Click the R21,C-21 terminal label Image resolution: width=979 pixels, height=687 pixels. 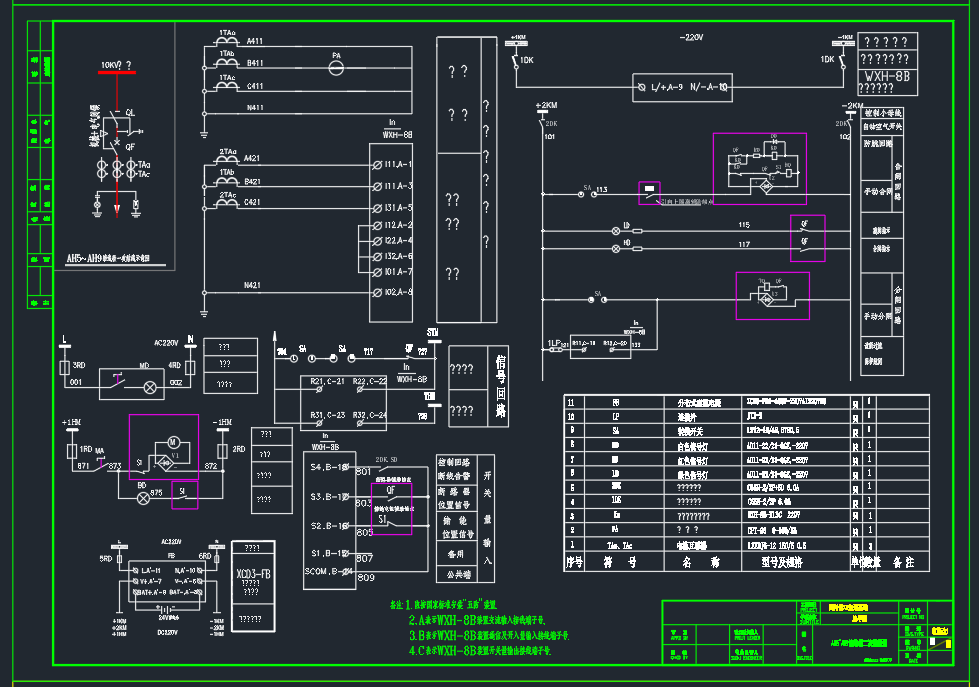(x=328, y=382)
